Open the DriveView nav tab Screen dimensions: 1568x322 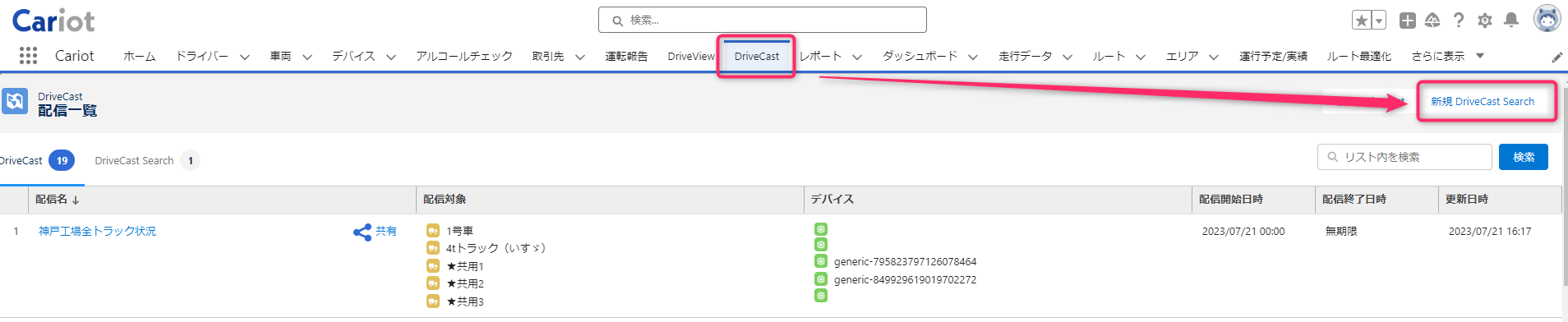click(691, 56)
